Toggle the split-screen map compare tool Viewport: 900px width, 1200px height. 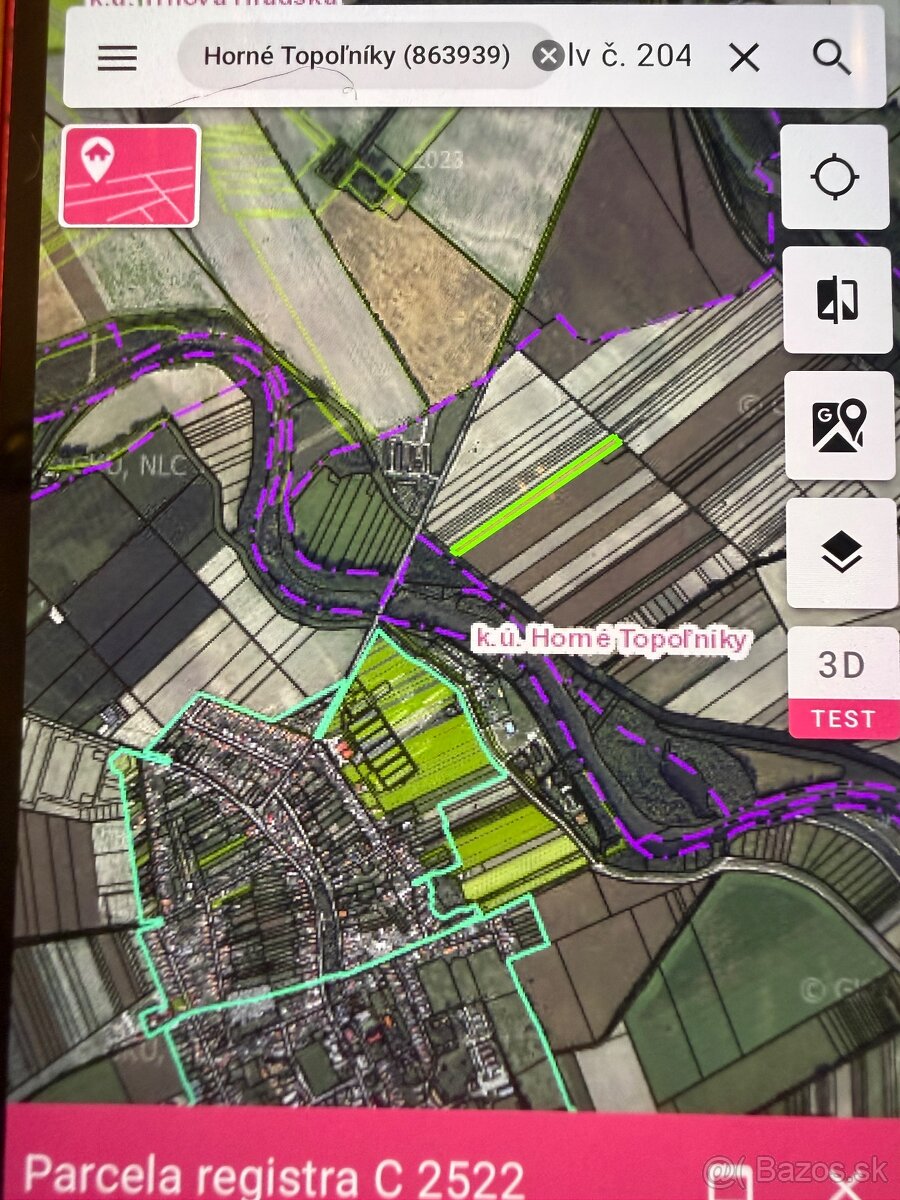tap(837, 300)
